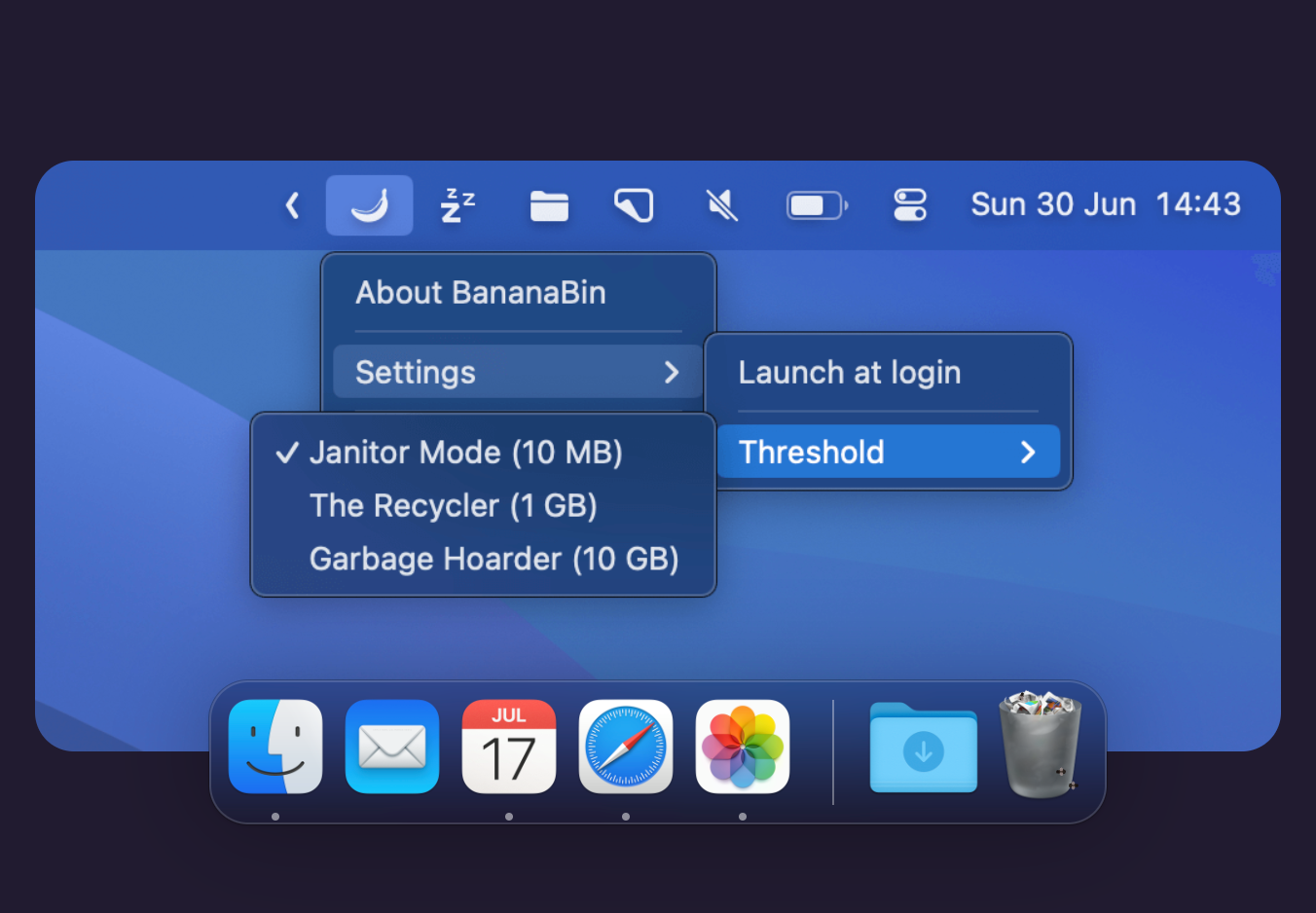This screenshot has height=913, width=1316.
Task: Click the battery status icon
Action: coord(816,205)
